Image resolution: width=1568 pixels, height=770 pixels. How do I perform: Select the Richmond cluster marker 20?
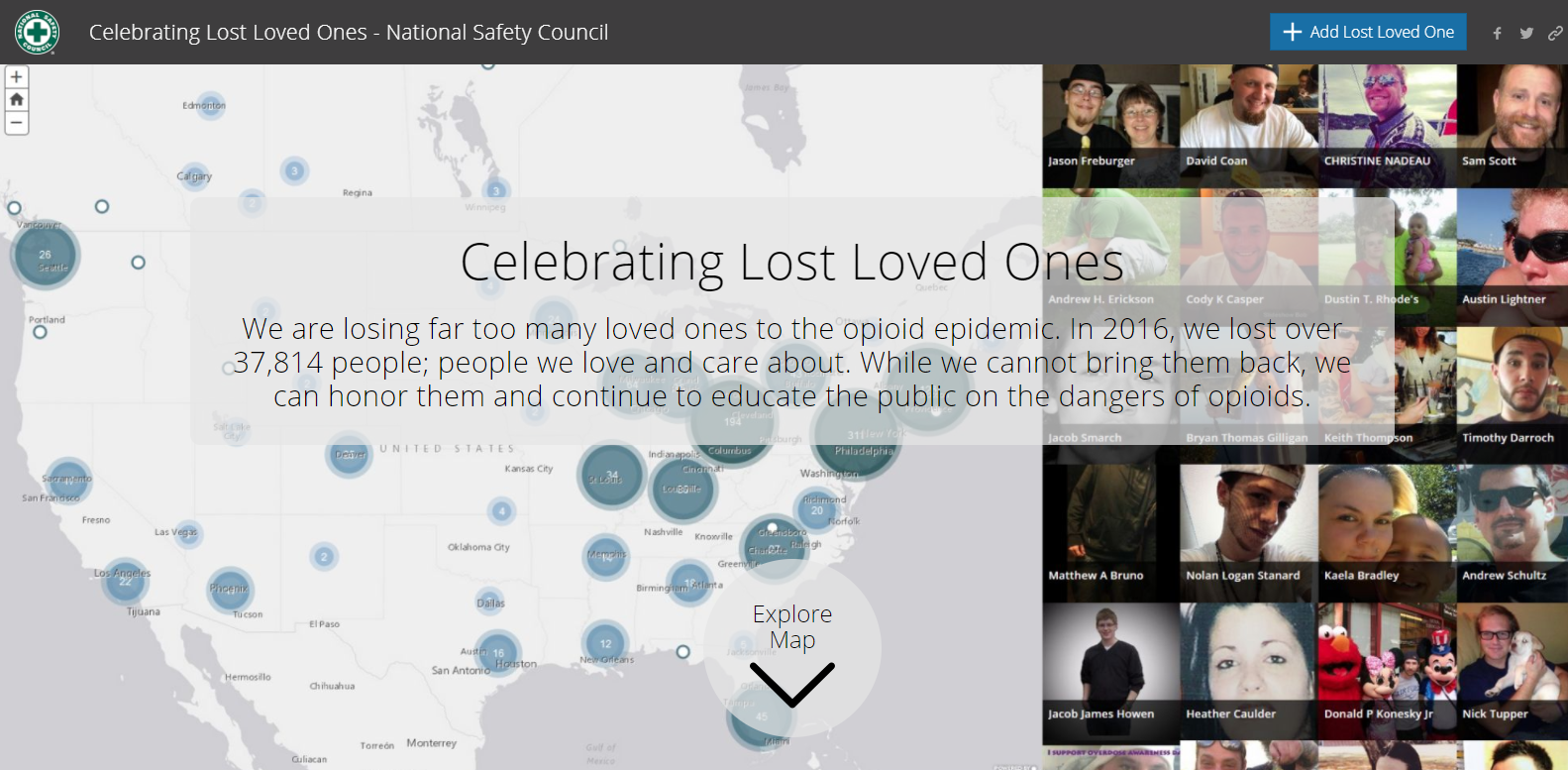[817, 510]
